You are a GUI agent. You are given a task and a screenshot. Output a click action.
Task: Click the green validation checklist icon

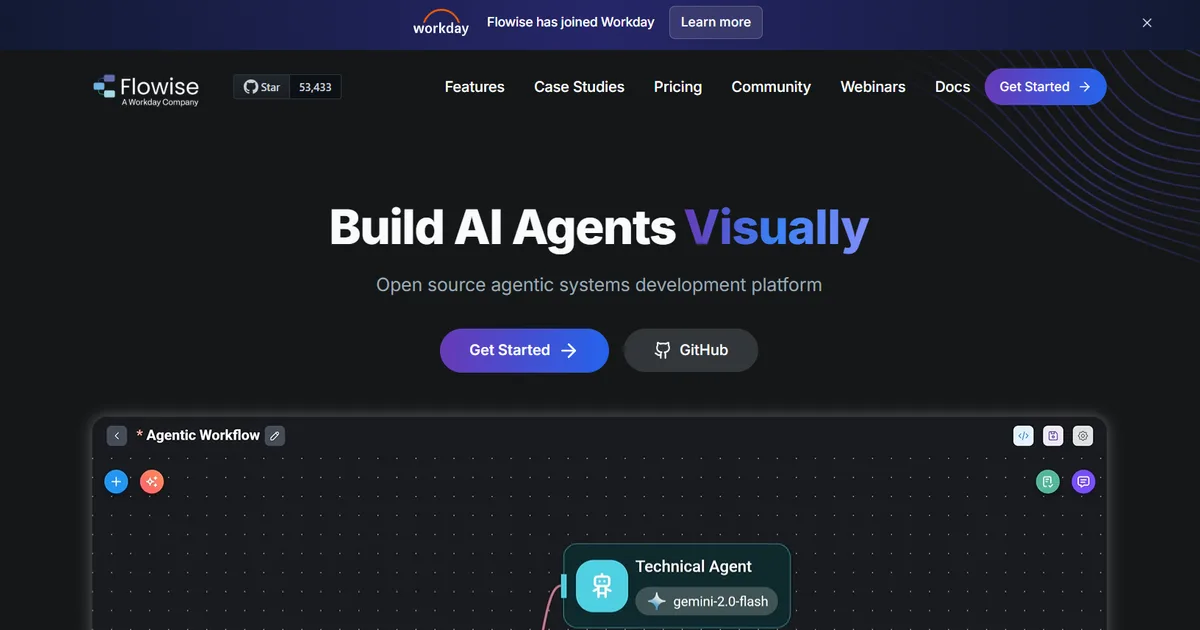point(1047,482)
